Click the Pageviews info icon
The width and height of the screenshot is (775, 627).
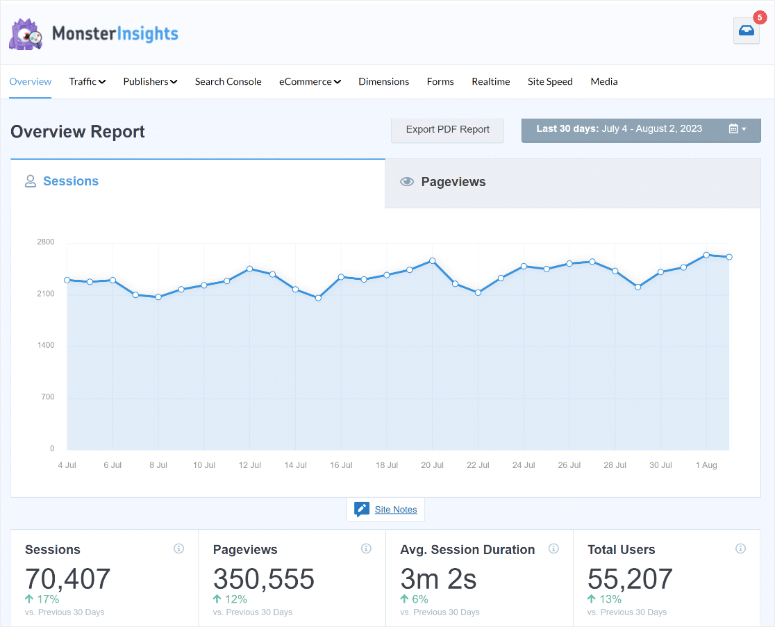[366, 549]
